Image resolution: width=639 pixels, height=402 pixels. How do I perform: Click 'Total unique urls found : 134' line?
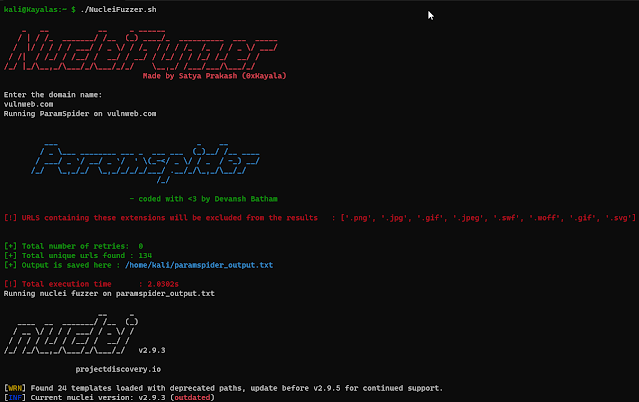pos(78,256)
